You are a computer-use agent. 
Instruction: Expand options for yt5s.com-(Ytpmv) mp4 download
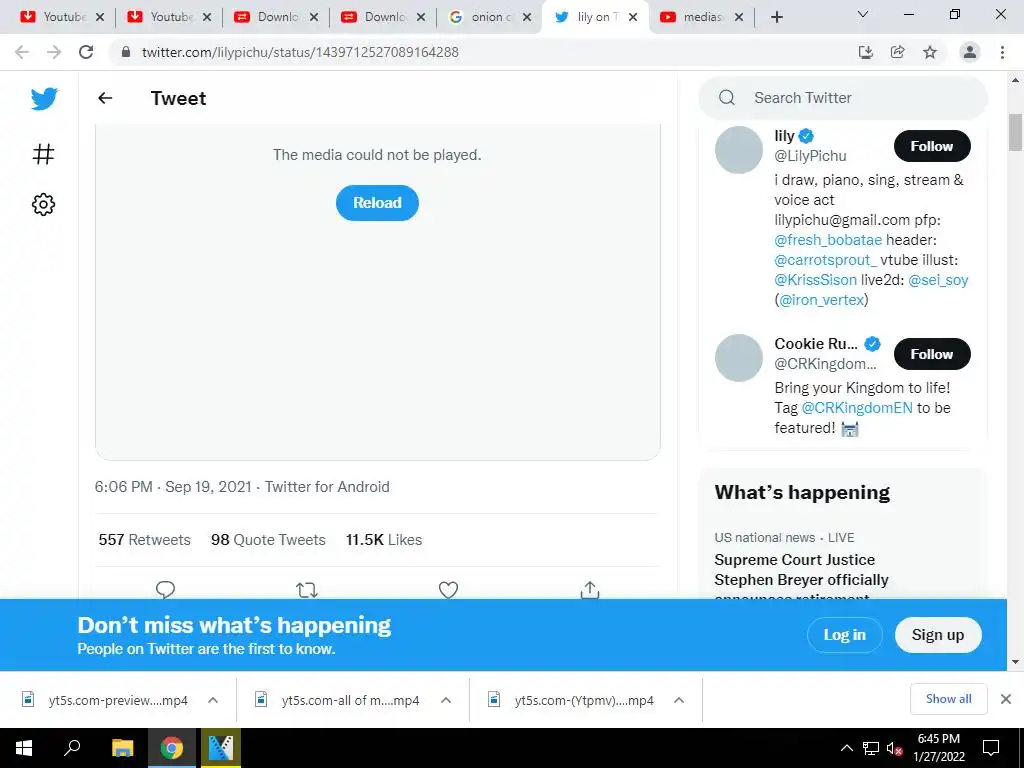point(679,700)
